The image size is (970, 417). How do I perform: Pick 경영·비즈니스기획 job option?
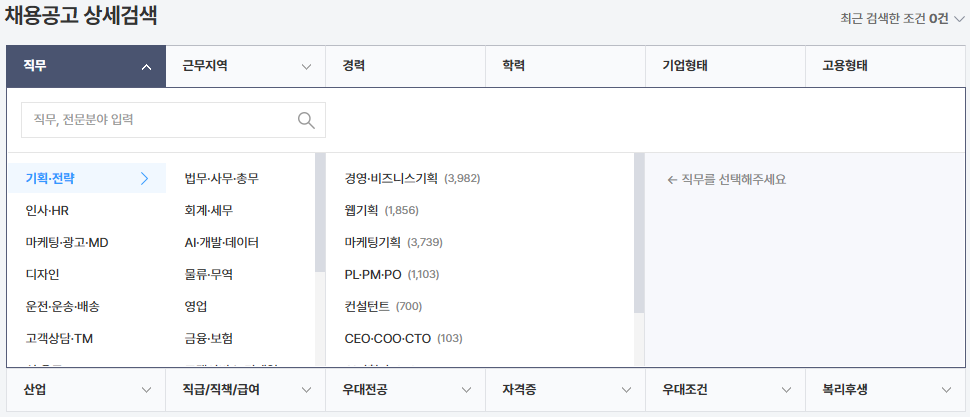(391, 179)
